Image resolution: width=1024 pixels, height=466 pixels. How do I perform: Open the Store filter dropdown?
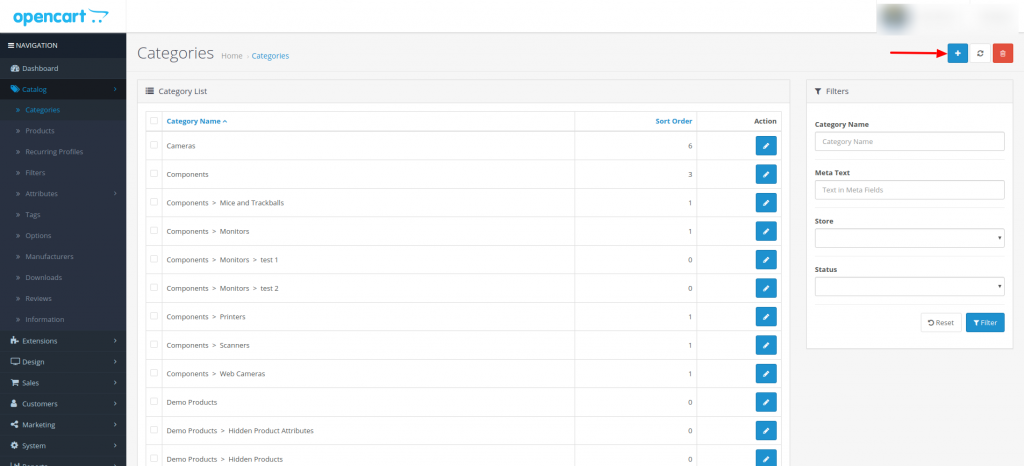909,238
